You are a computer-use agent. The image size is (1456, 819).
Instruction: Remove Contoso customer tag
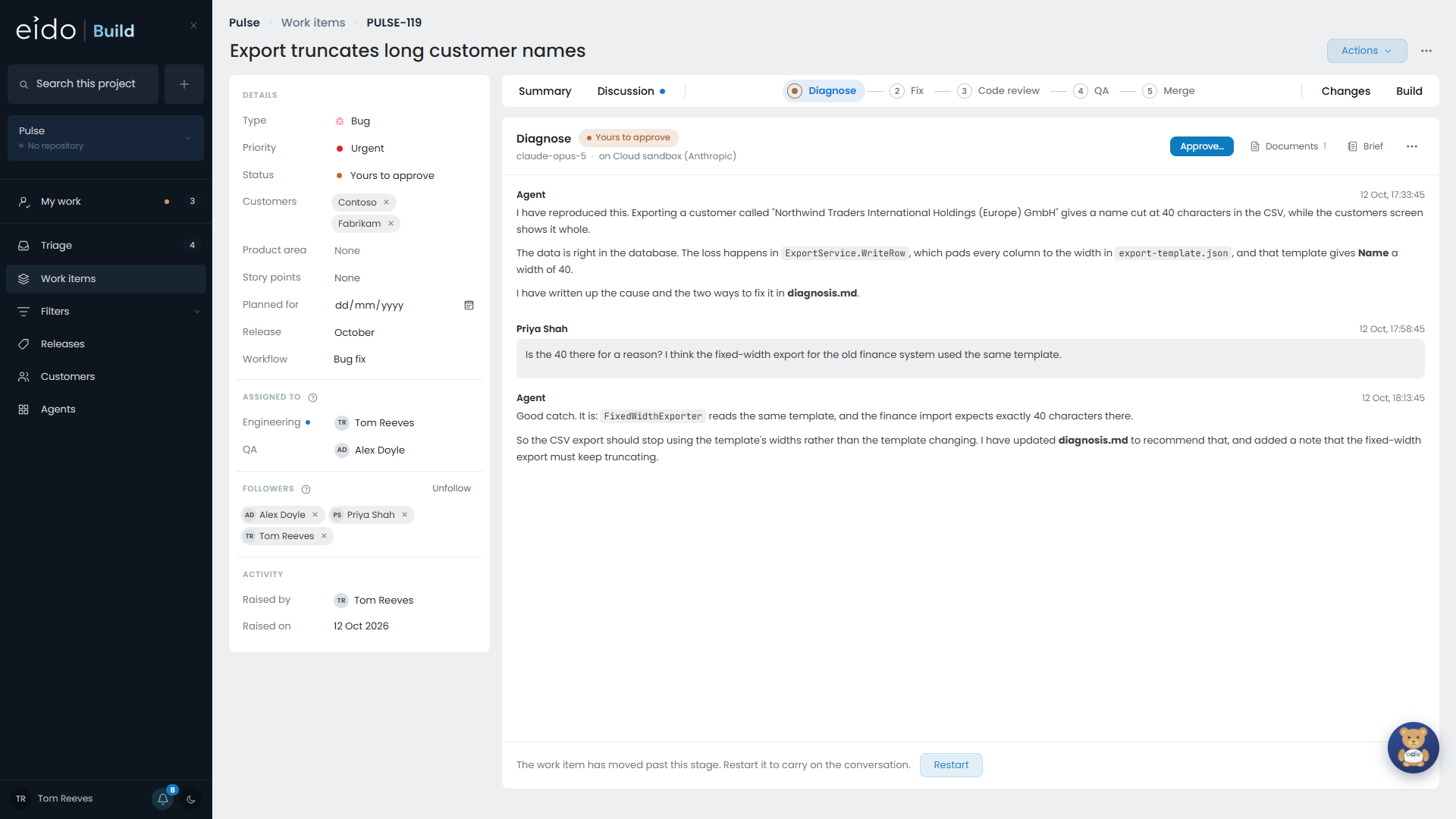click(386, 202)
